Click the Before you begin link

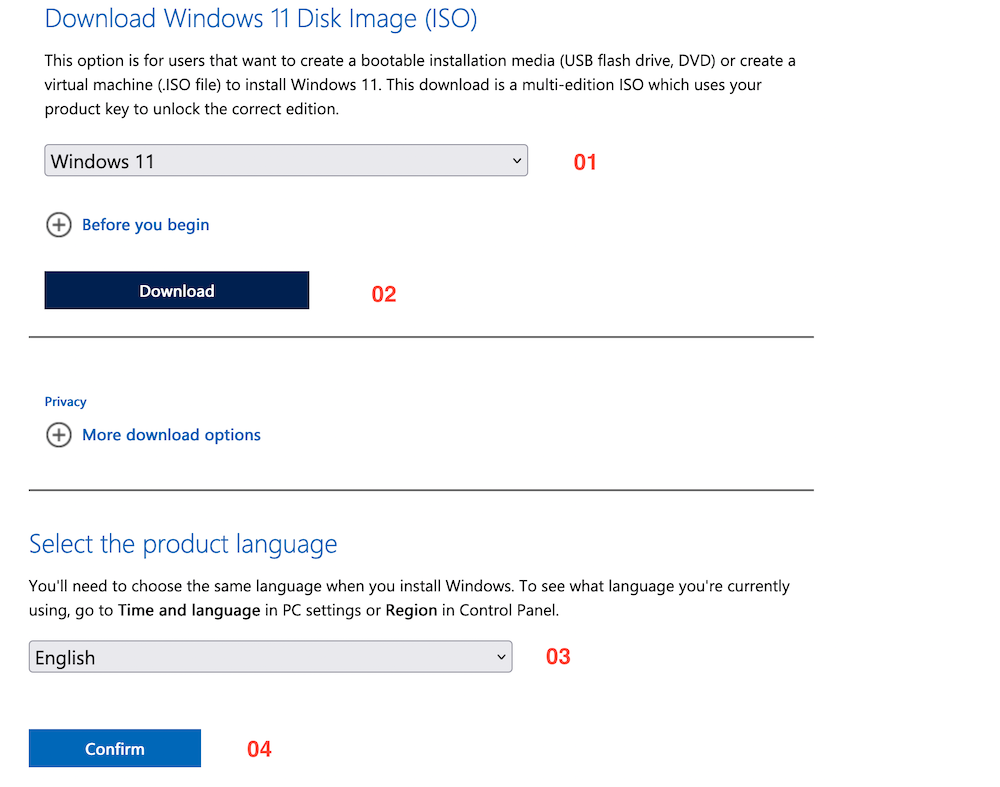[x=145, y=225]
